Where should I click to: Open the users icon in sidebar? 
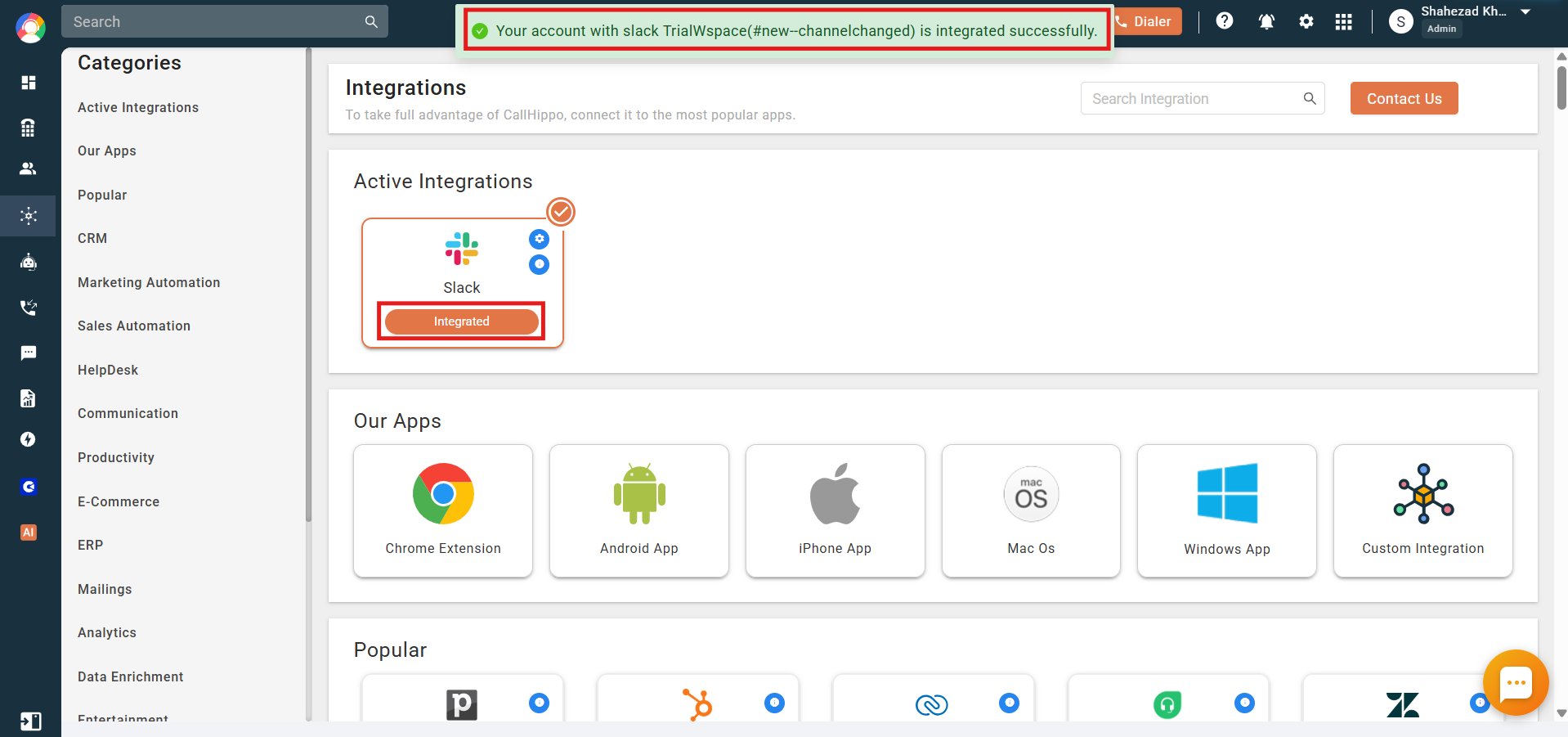29,169
